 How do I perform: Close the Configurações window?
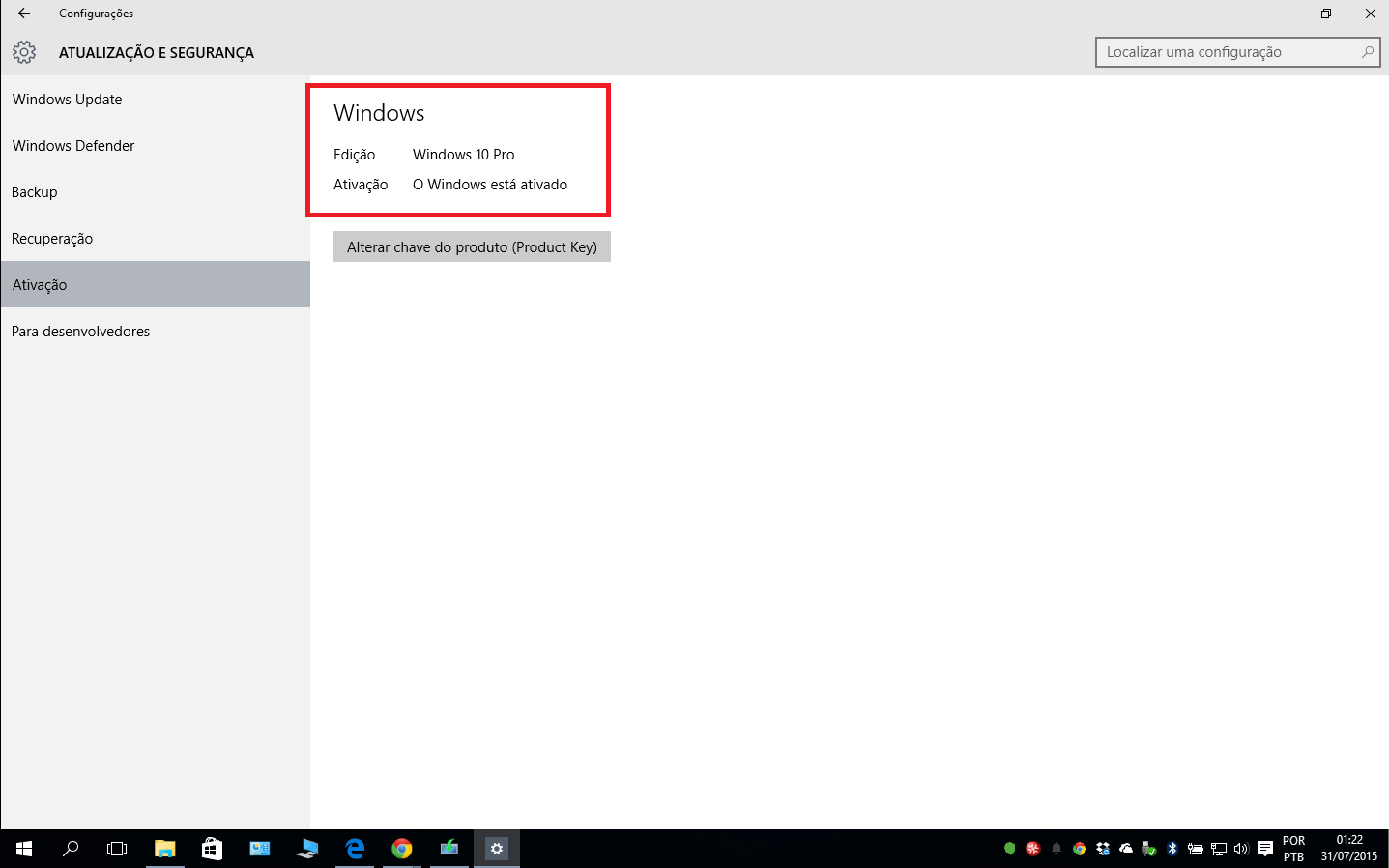(1371, 14)
